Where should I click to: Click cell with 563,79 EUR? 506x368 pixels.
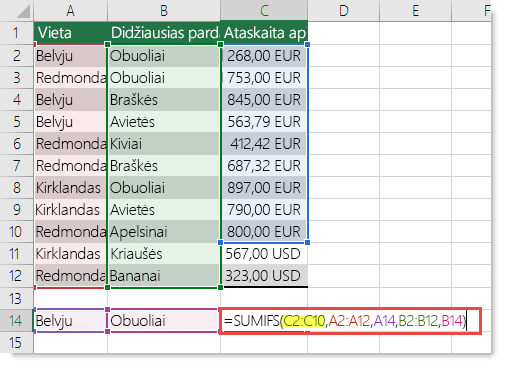(264, 122)
